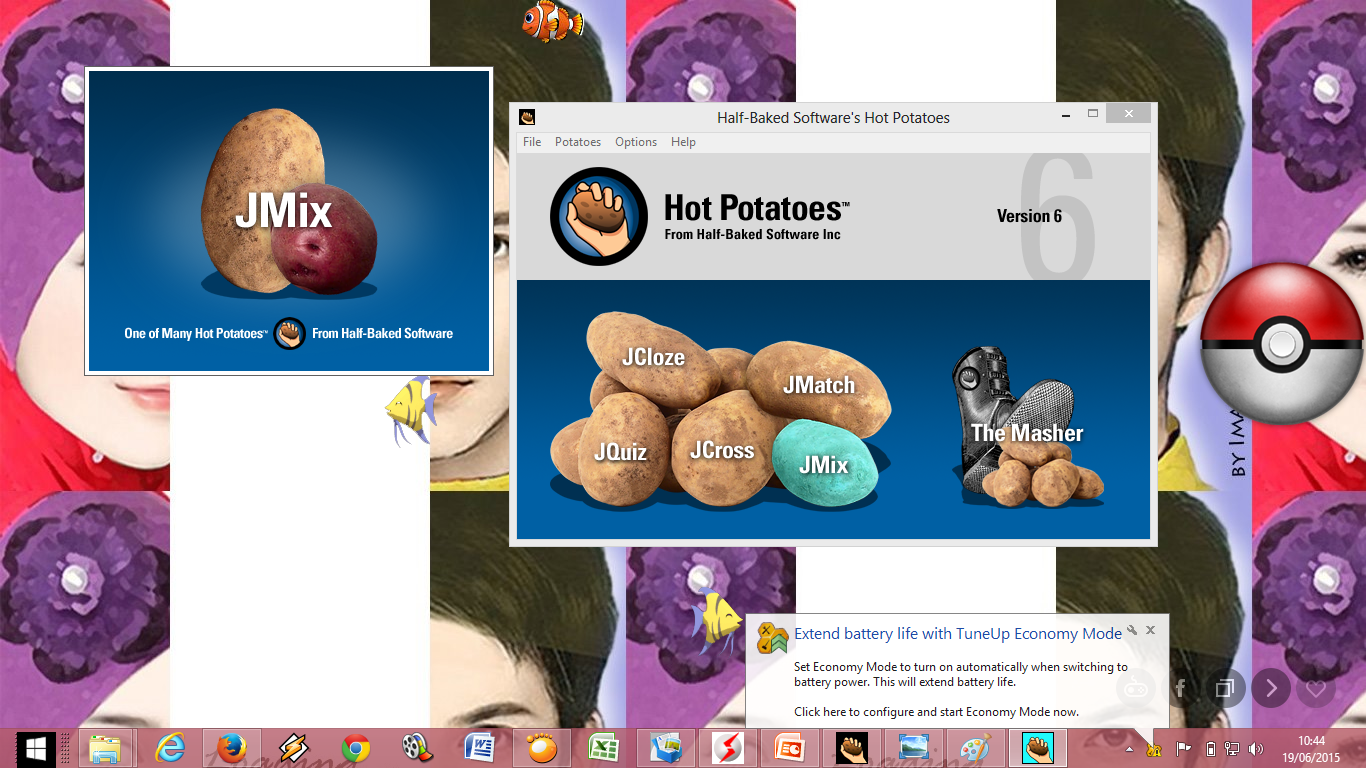Open TuneUp notification settings wrench
This screenshot has height=768, width=1366.
coord(1131,631)
